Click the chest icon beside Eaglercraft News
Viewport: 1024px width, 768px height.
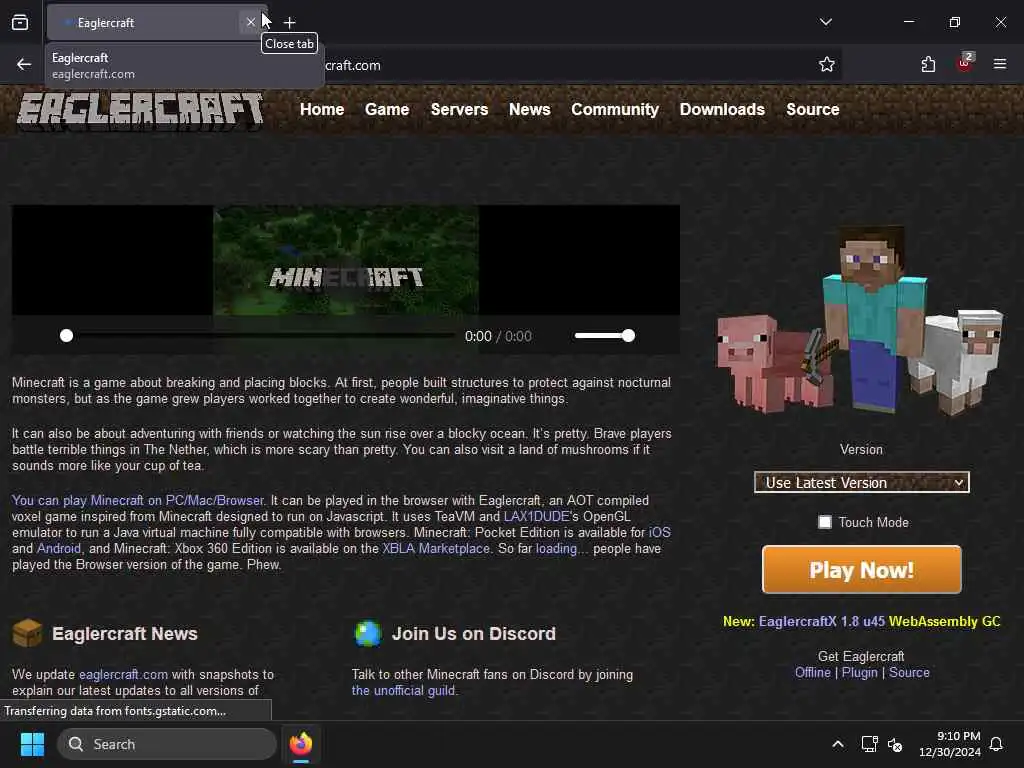(27, 633)
